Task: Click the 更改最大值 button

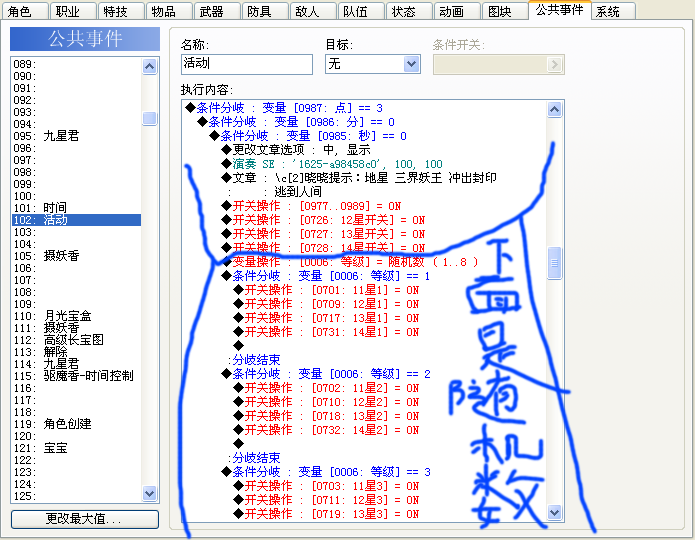Action: click(x=85, y=519)
